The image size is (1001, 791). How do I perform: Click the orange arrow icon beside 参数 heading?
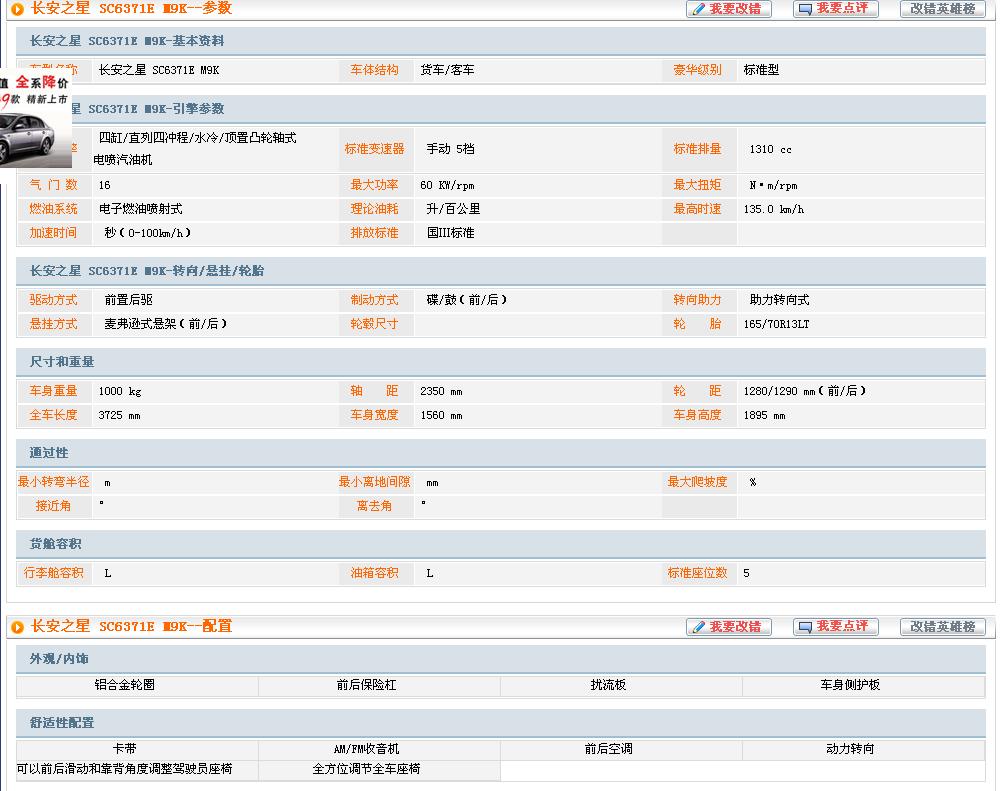(x=17, y=9)
